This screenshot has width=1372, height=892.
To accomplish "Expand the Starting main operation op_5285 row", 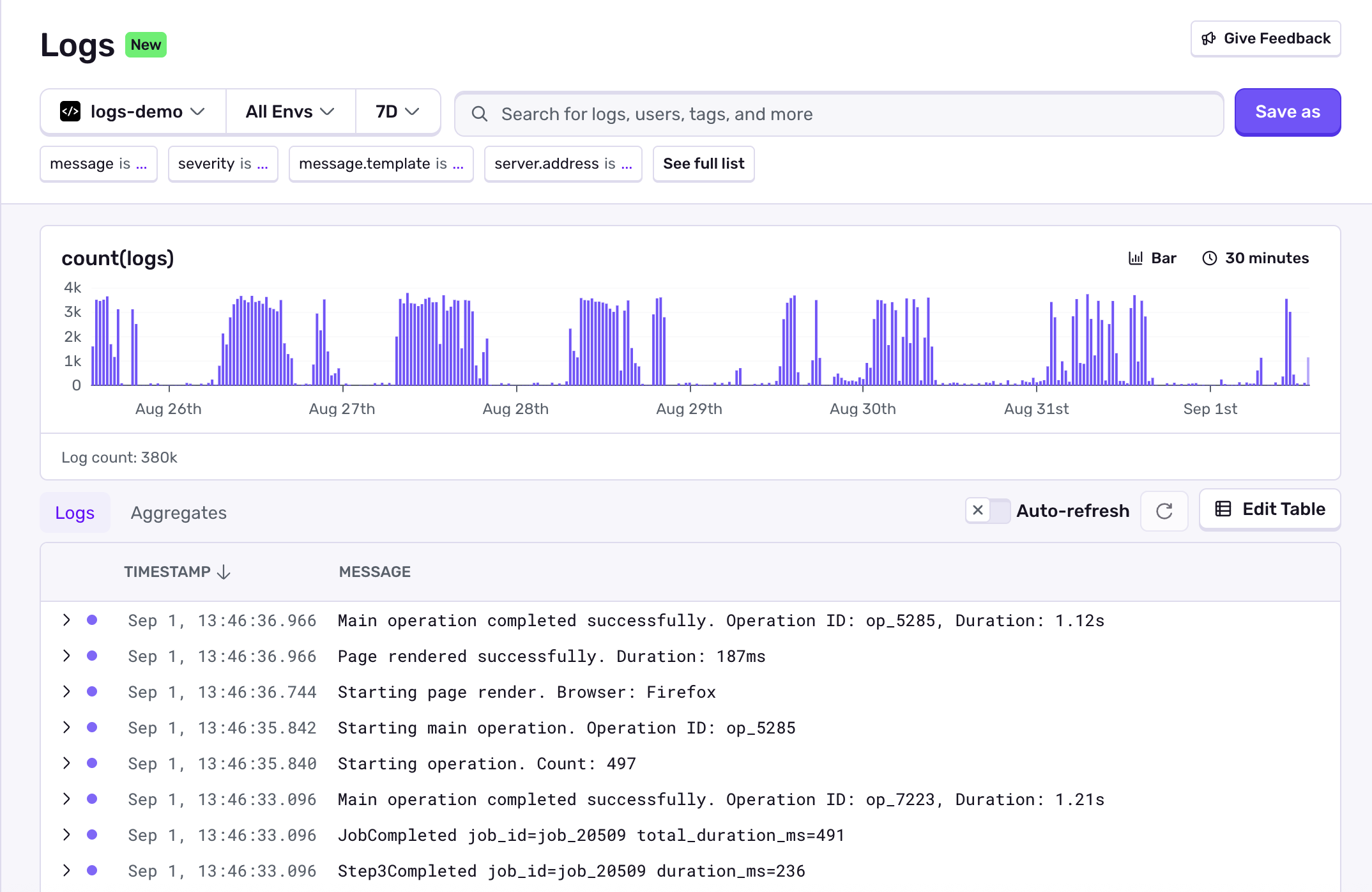I will 66,727.
